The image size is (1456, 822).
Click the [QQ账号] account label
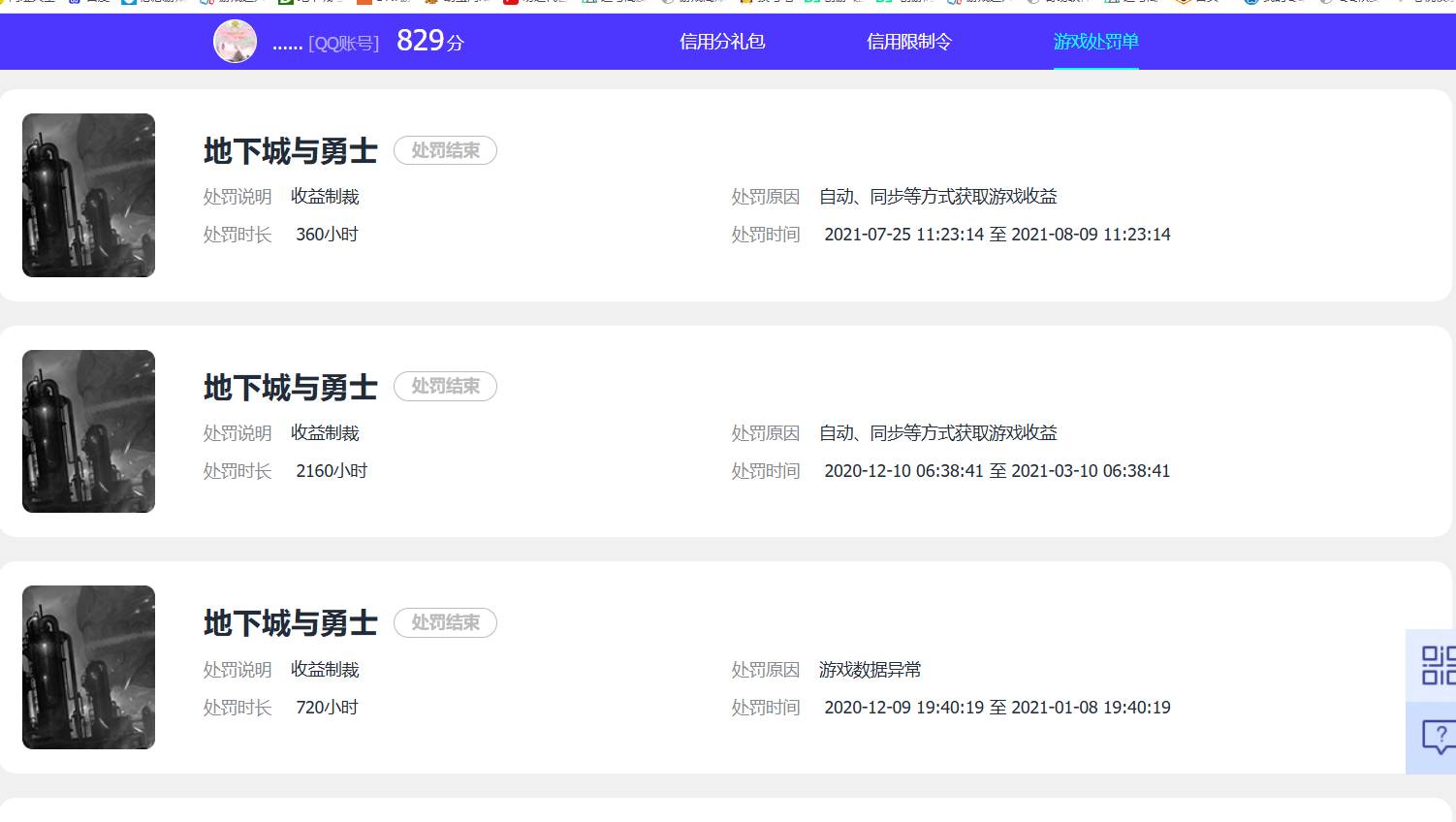click(x=343, y=44)
